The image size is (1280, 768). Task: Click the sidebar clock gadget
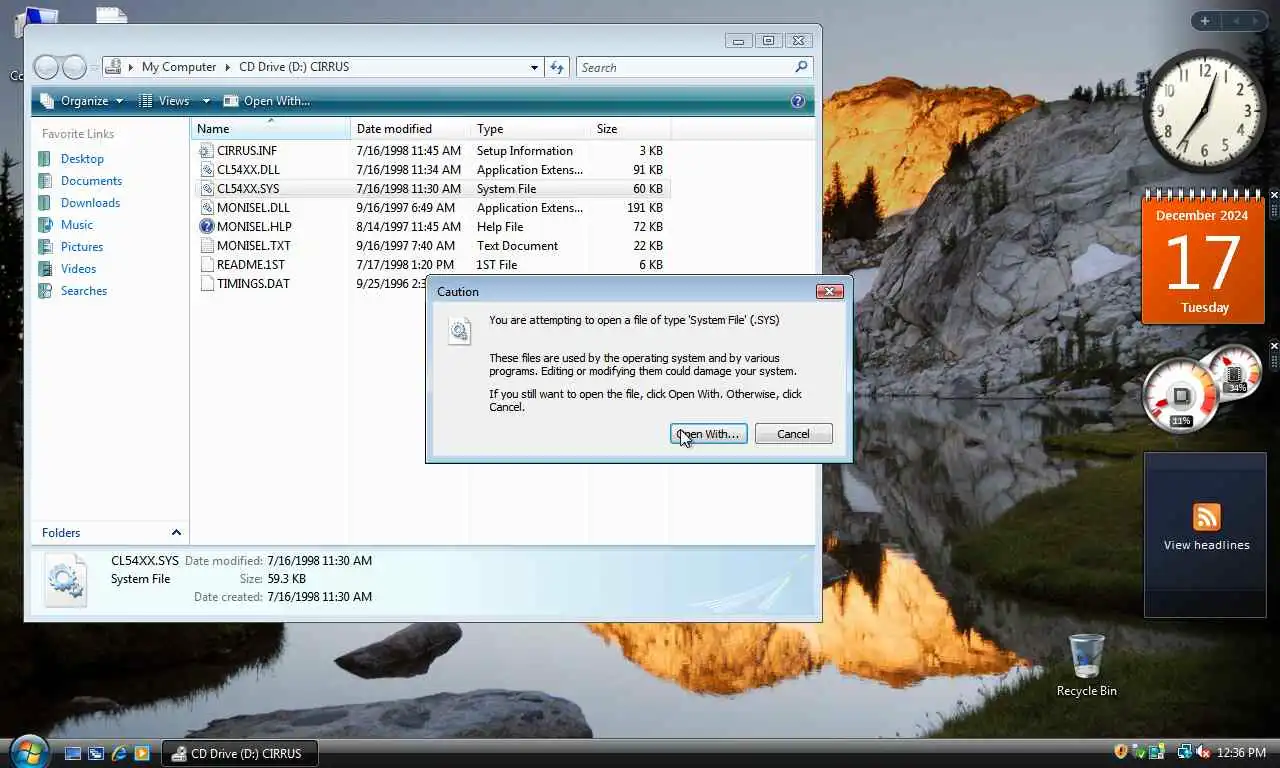1205,111
